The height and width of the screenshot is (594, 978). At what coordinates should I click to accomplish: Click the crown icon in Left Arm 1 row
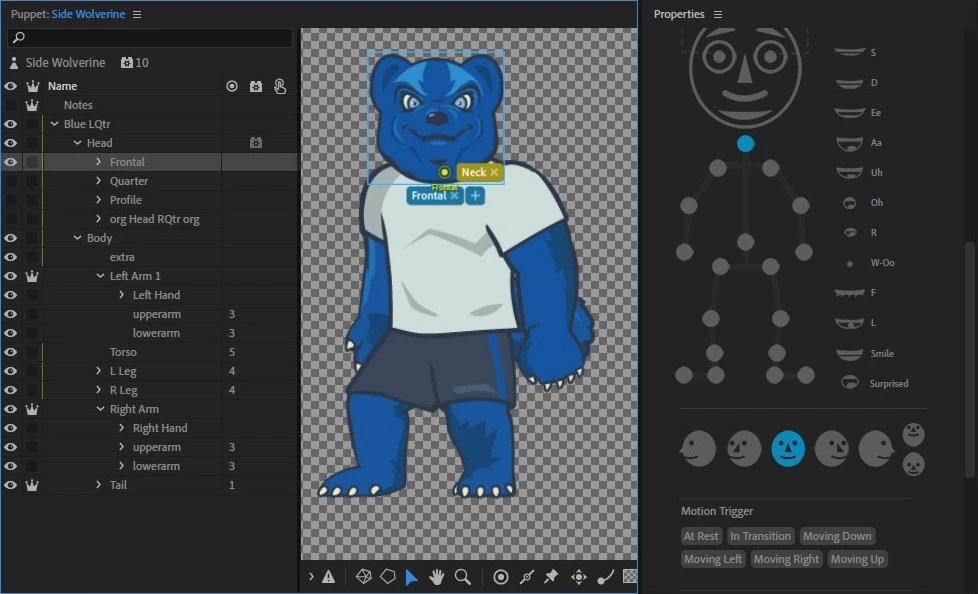[x=32, y=276]
